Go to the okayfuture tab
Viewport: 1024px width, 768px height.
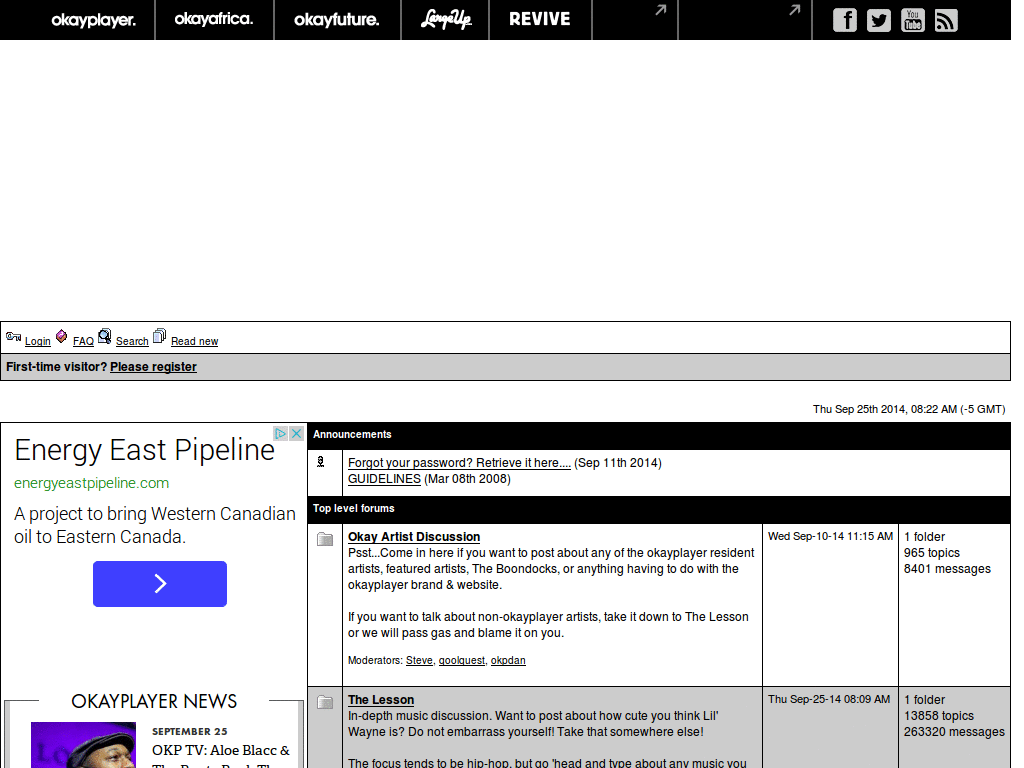click(337, 20)
